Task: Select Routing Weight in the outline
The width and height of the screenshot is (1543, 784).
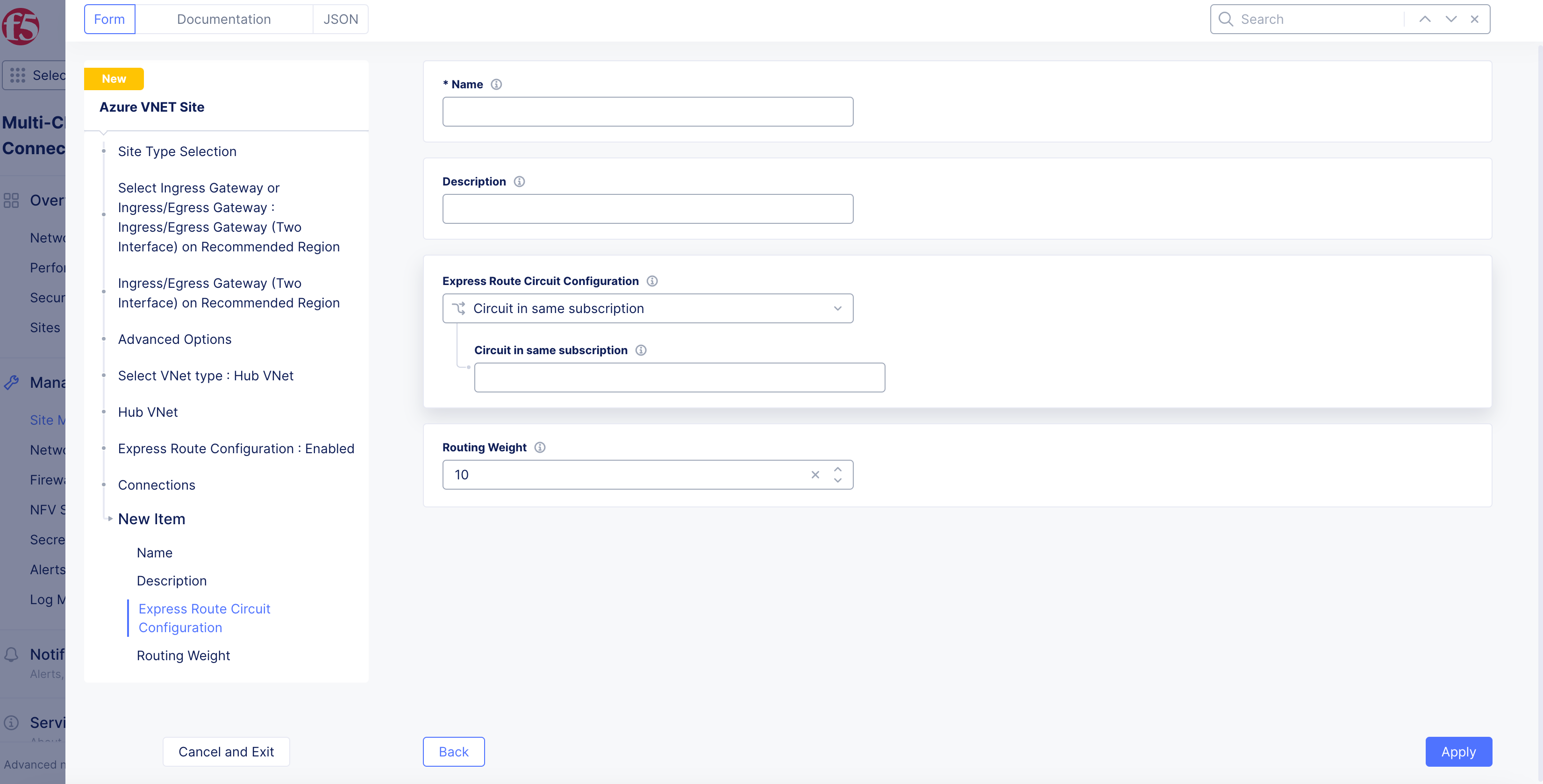Action: pos(183,655)
